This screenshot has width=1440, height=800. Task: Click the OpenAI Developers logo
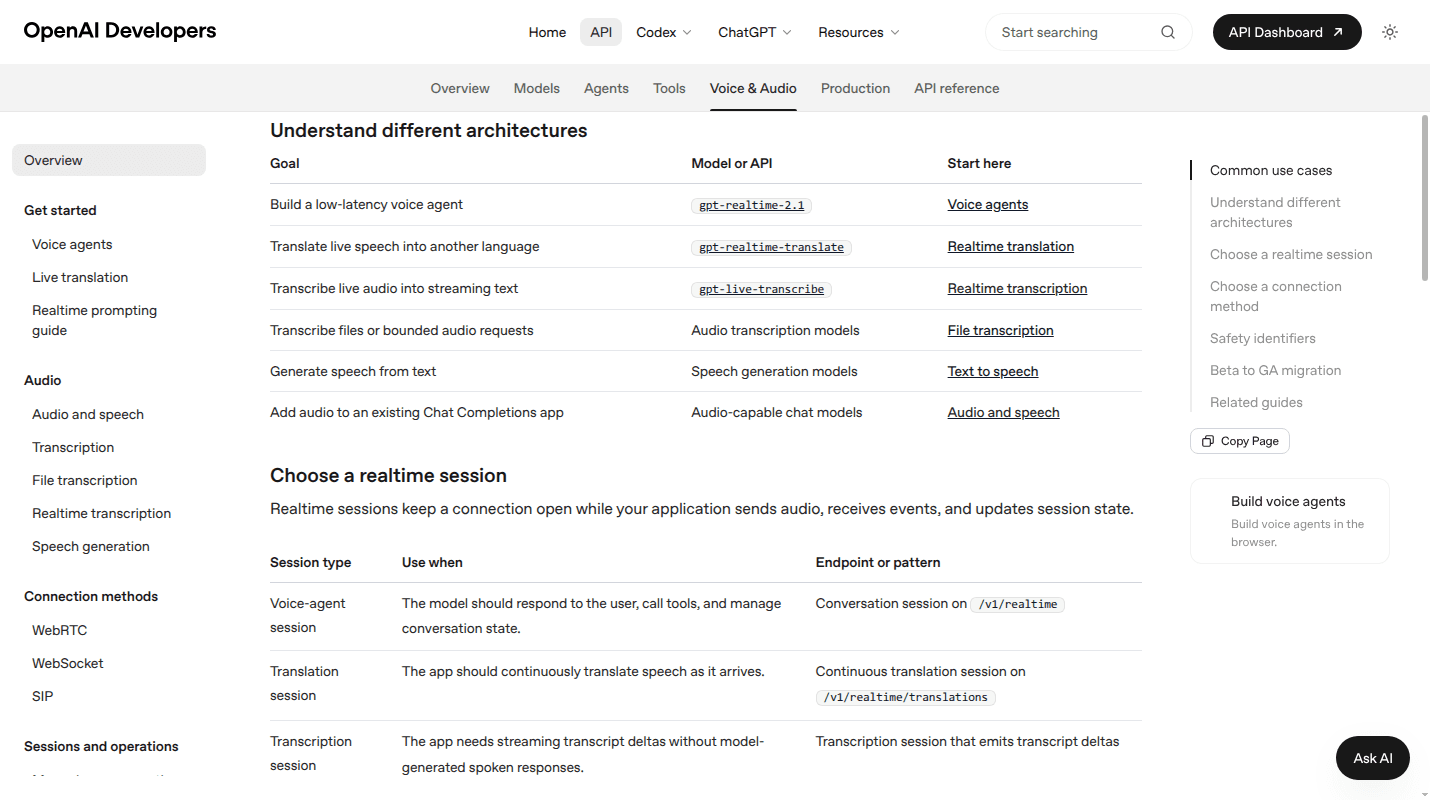tap(120, 31)
